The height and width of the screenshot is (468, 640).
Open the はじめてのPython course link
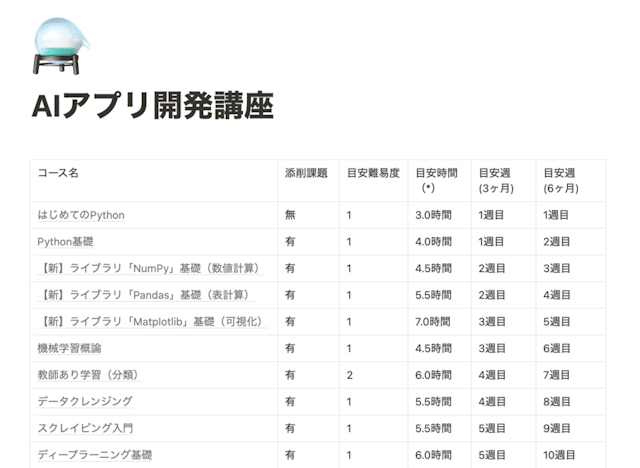coord(81,215)
